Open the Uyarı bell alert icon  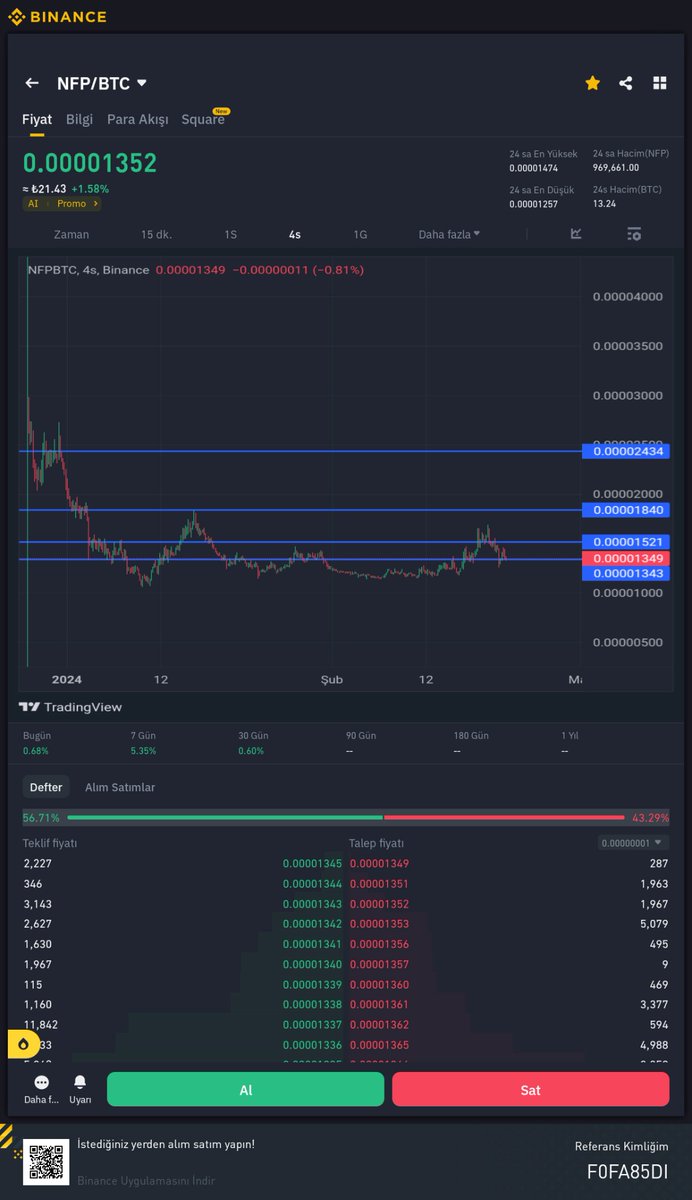[80, 1083]
